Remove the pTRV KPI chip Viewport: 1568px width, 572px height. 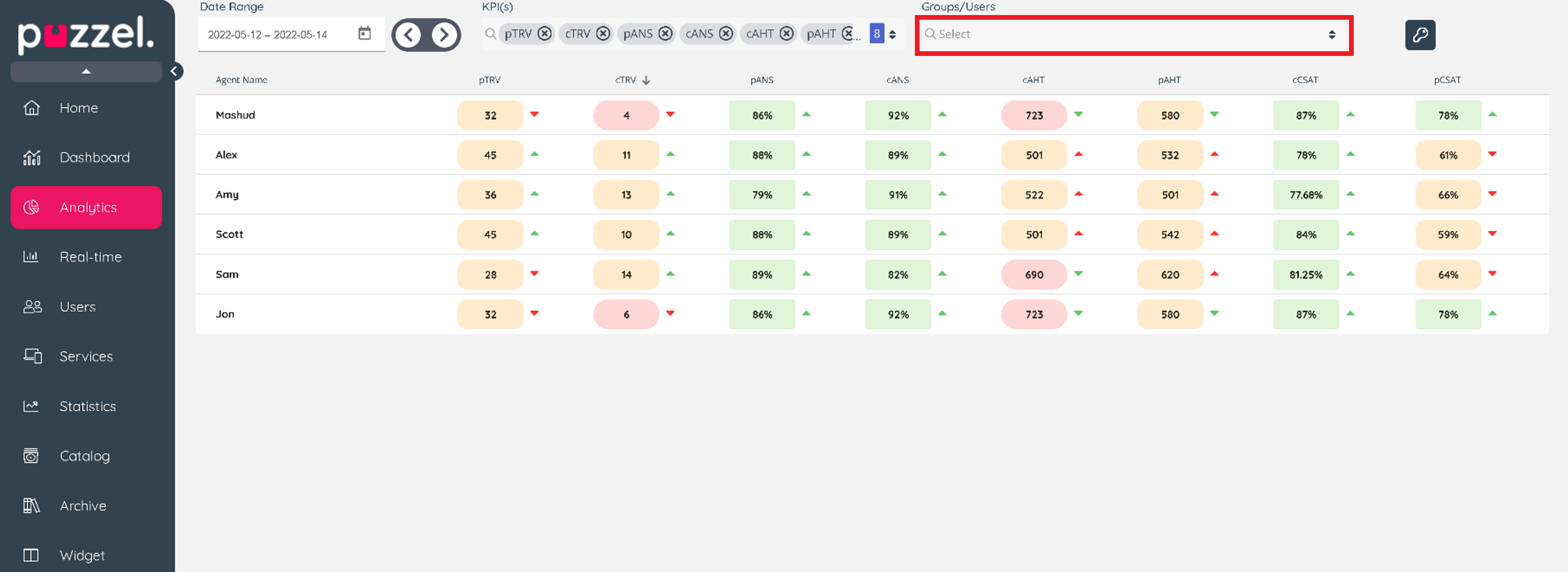point(545,33)
